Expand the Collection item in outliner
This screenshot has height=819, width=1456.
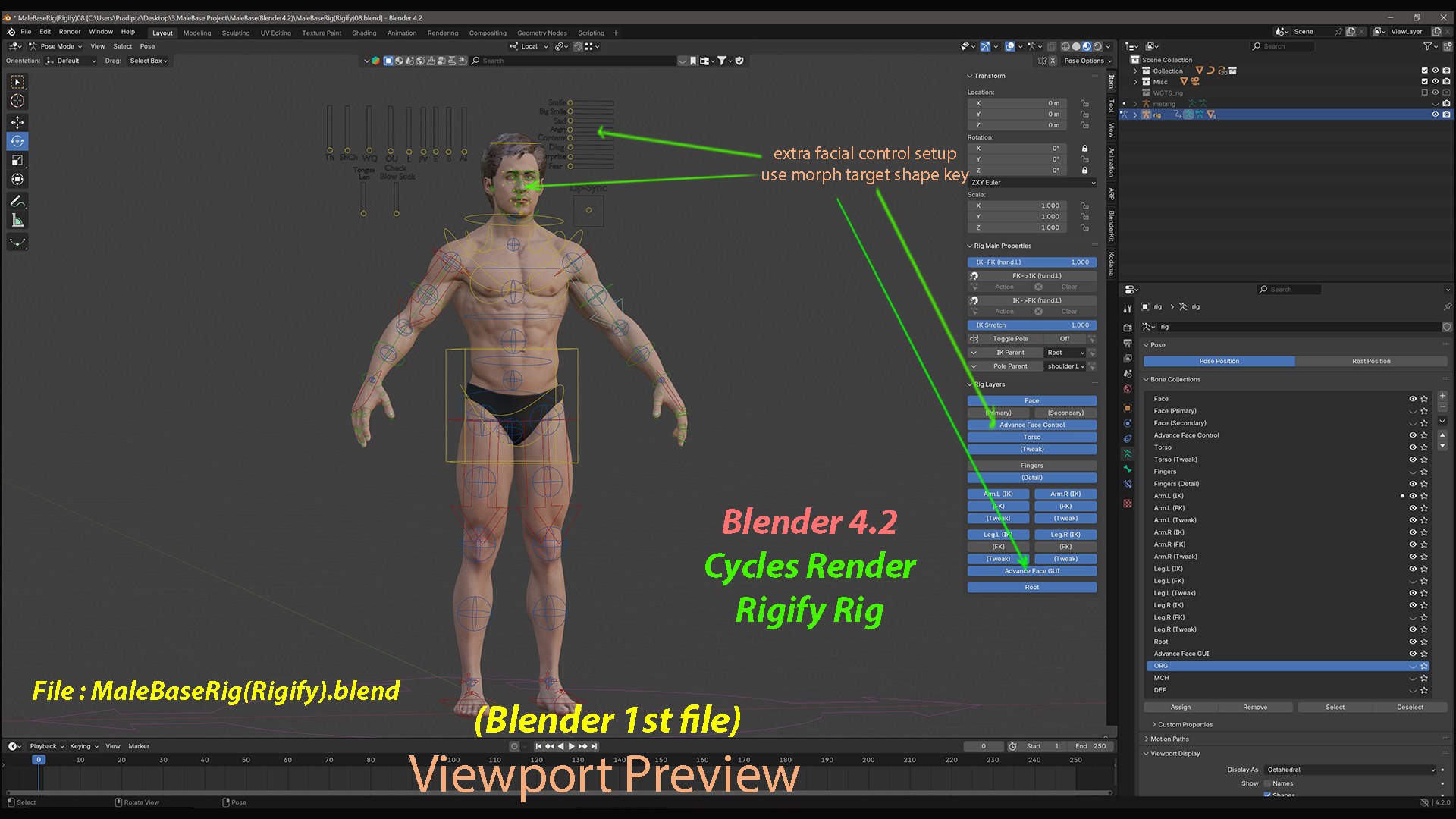pos(1135,71)
